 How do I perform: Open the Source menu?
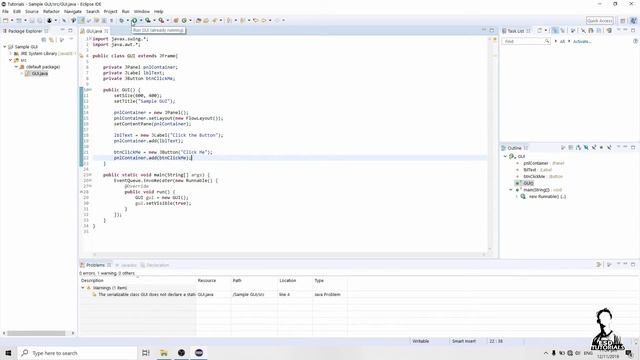click(x=32, y=11)
